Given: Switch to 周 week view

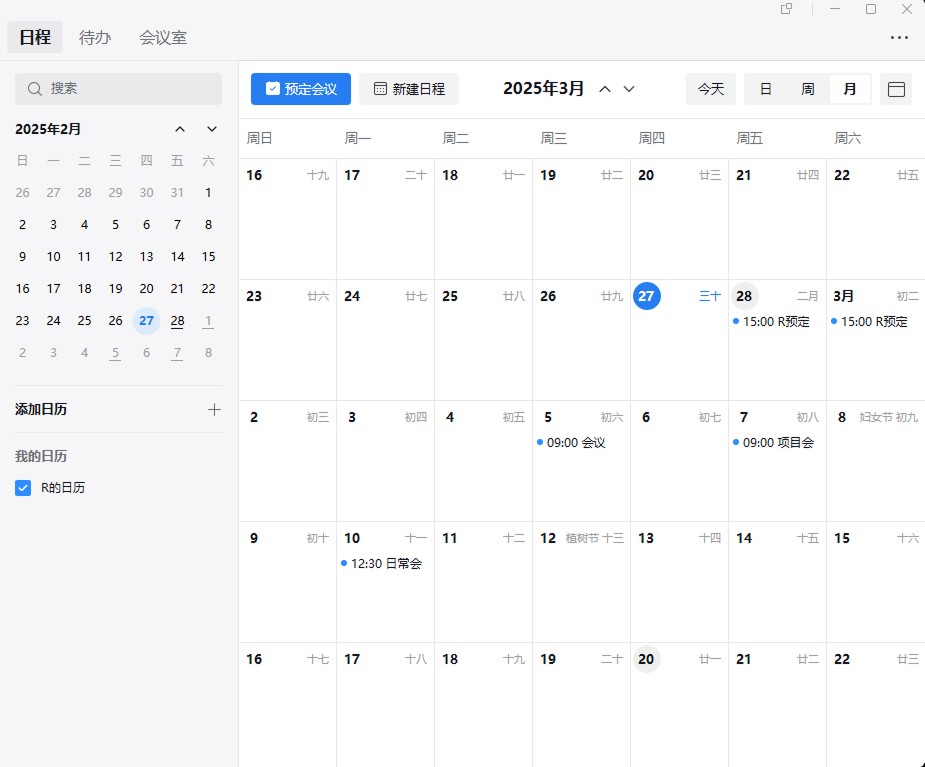Looking at the screenshot, I should (x=808, y=89).
